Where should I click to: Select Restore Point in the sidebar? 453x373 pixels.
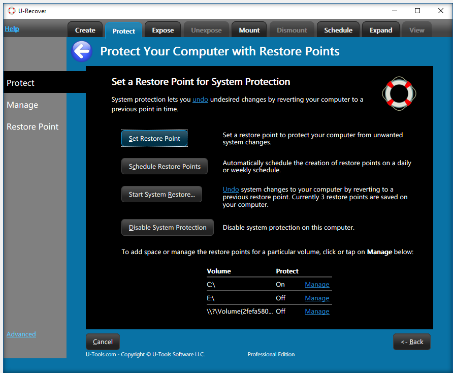32,127
